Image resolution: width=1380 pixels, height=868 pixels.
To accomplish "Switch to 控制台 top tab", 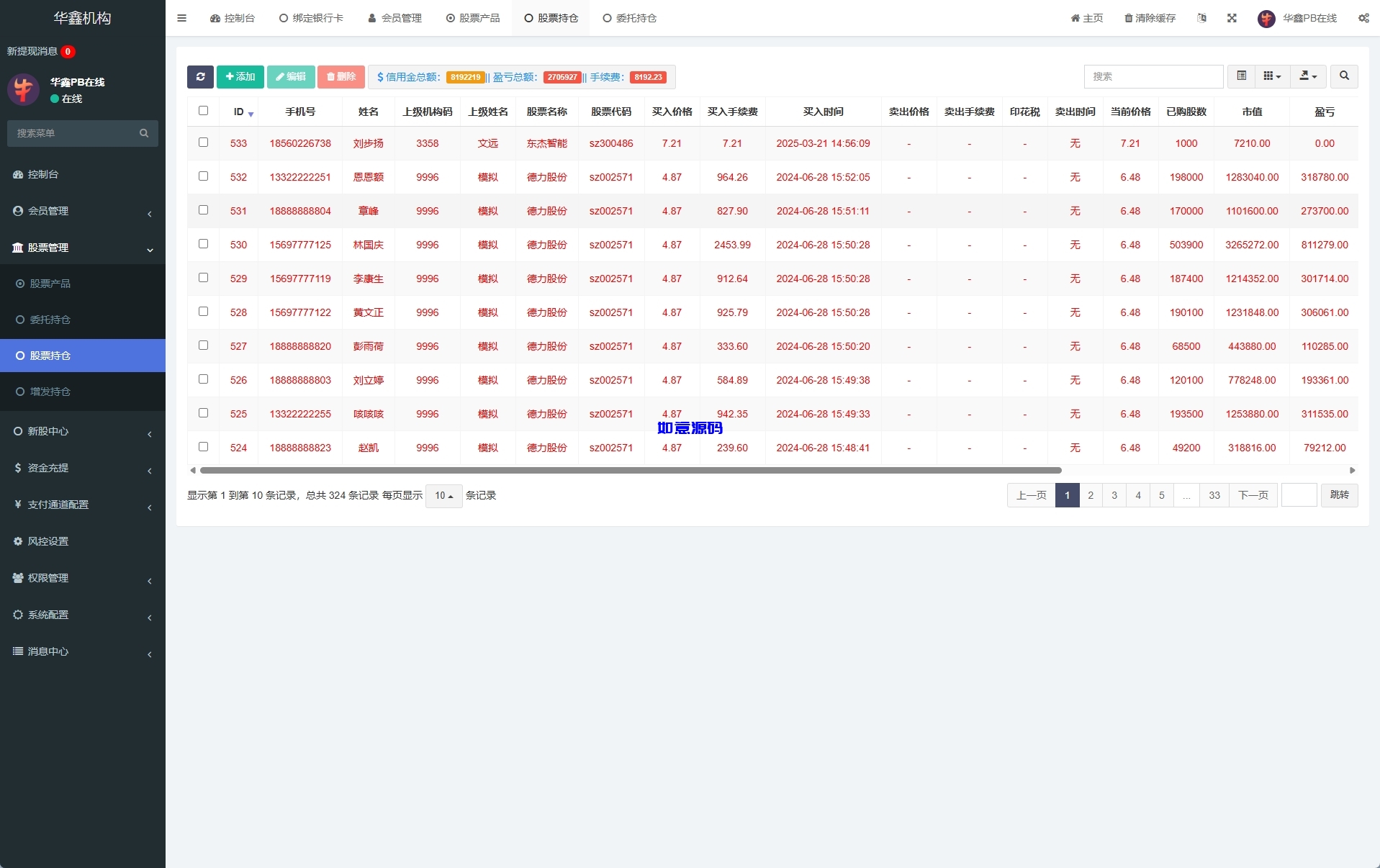I will pos(233,18).
